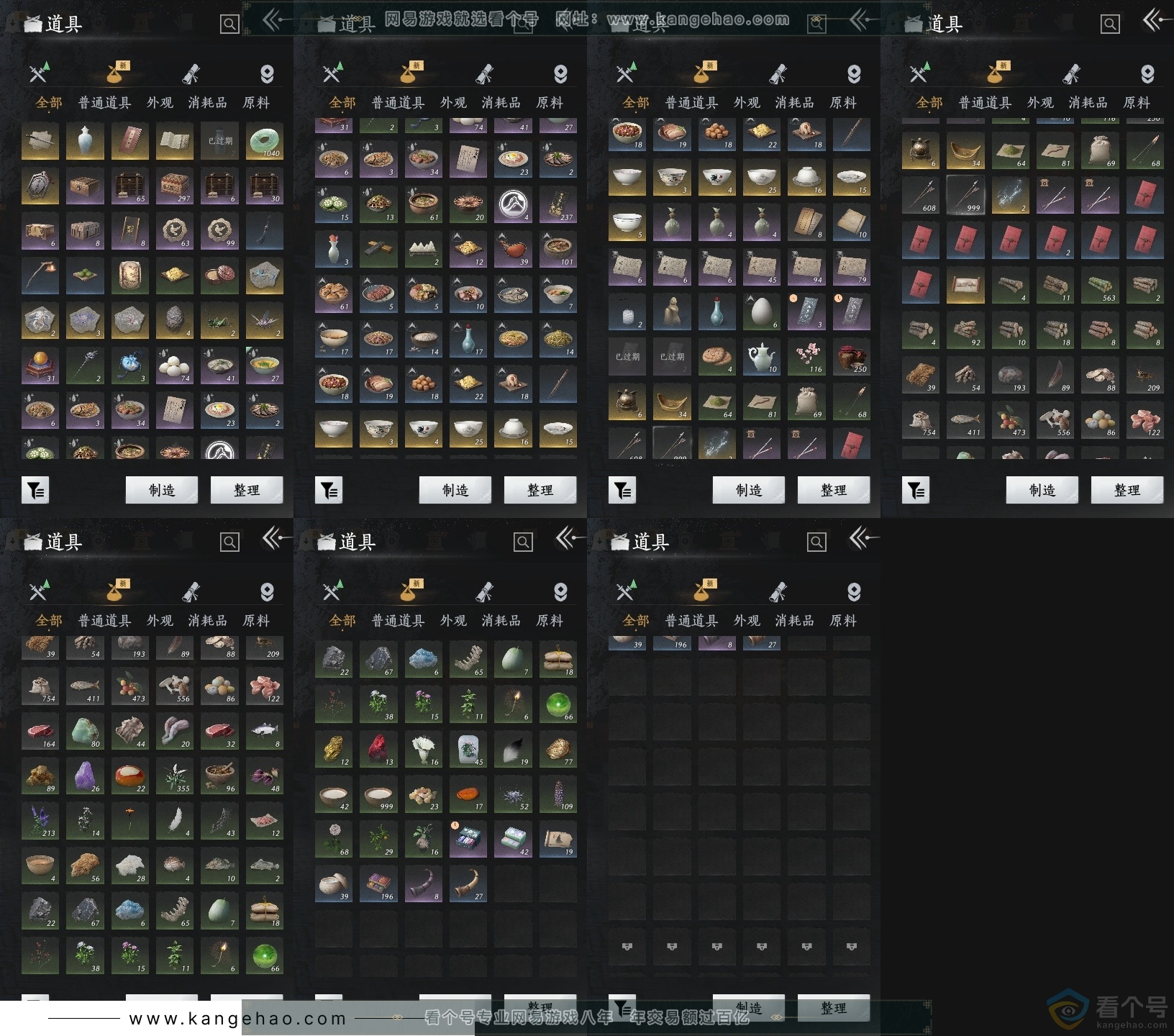Click the first locked inventory slot
The width and height of the screenshot is (1174, 1036).
[x=627, y=947]
